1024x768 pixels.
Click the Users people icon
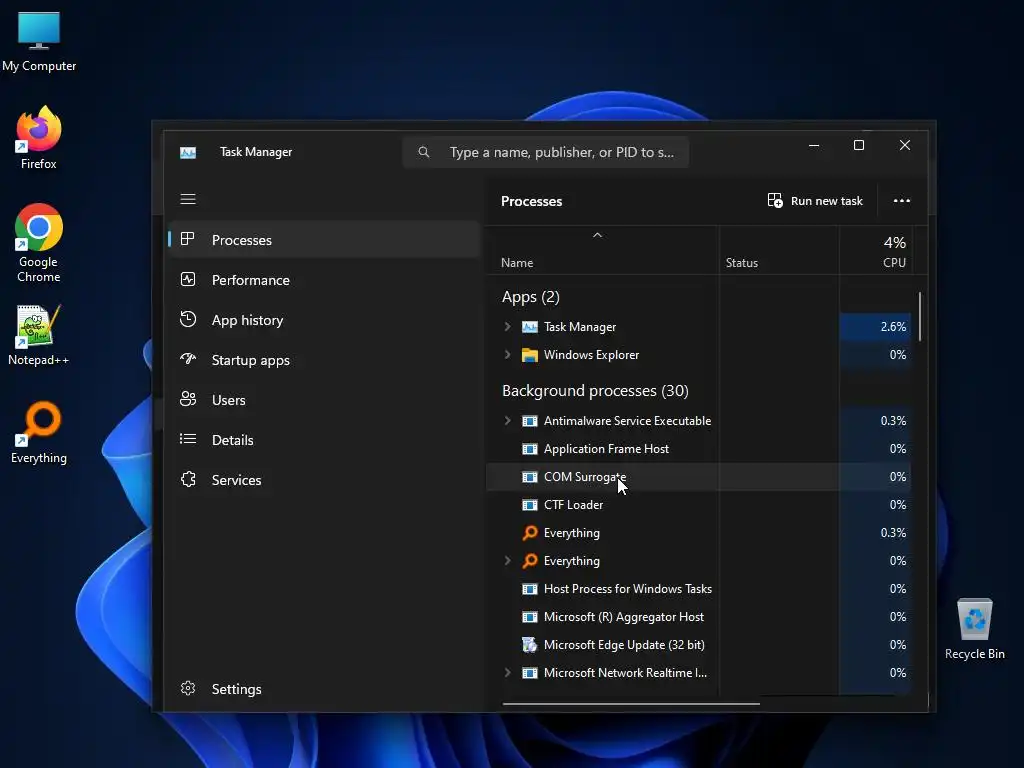188,399
